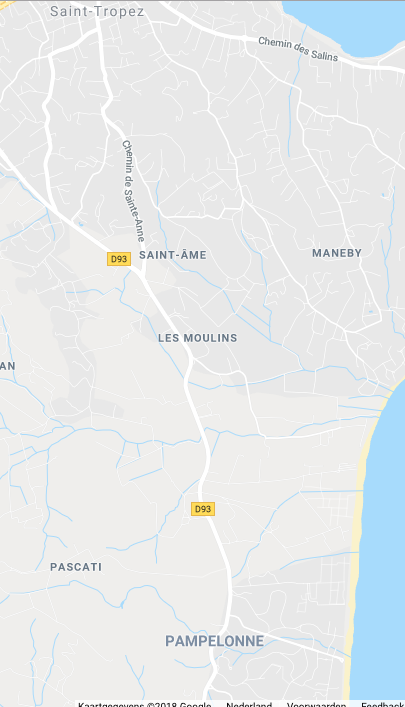Click the Nederland link in footer
Viewport: 405px width, 707px height.
[x=249, y=704]
